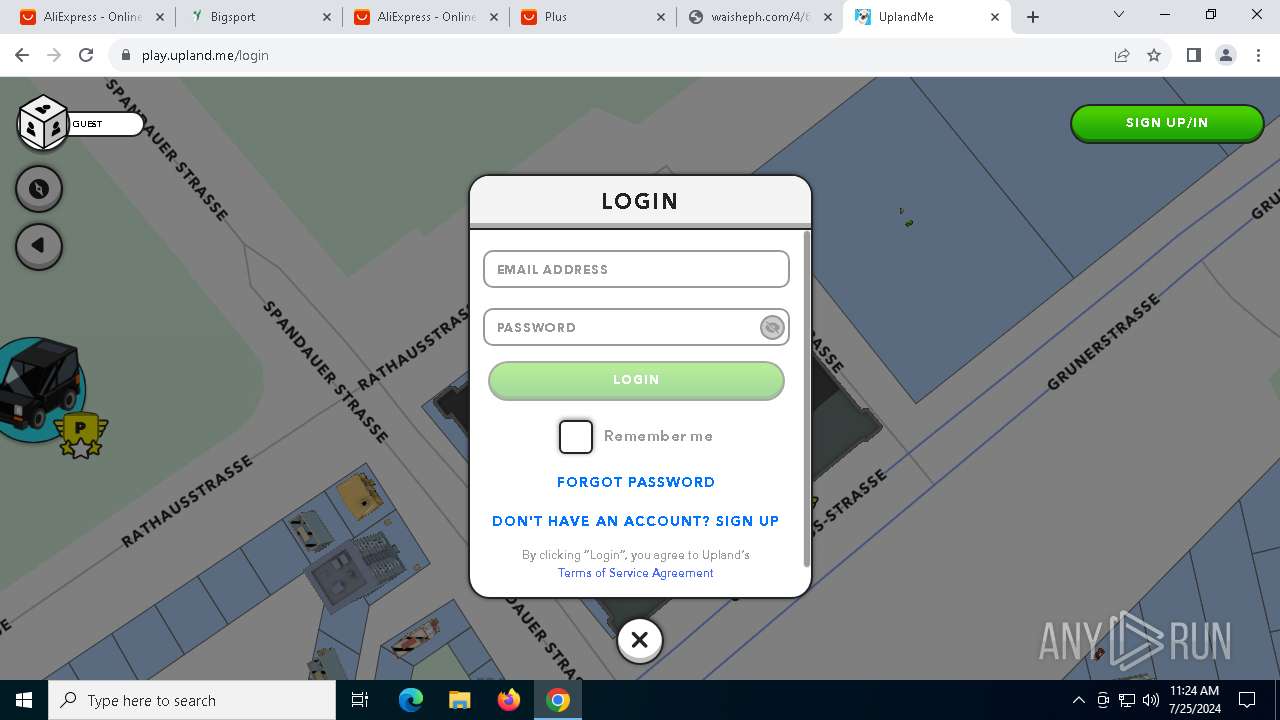Toggle the browser side panel
The height and width of the screenshot is (720, 1280).
(1194, 55)
